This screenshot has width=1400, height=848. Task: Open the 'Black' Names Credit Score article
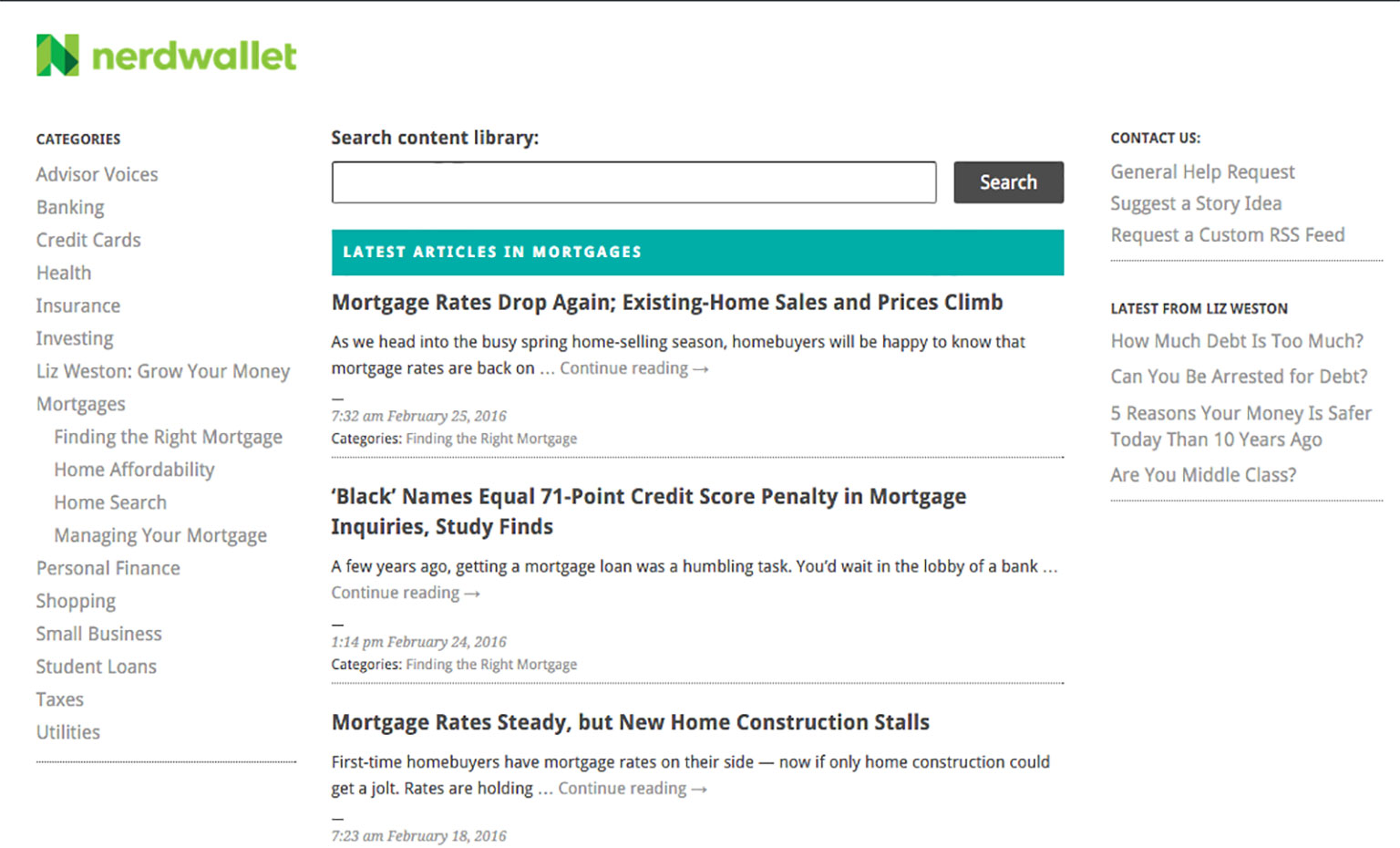point(648,512)
